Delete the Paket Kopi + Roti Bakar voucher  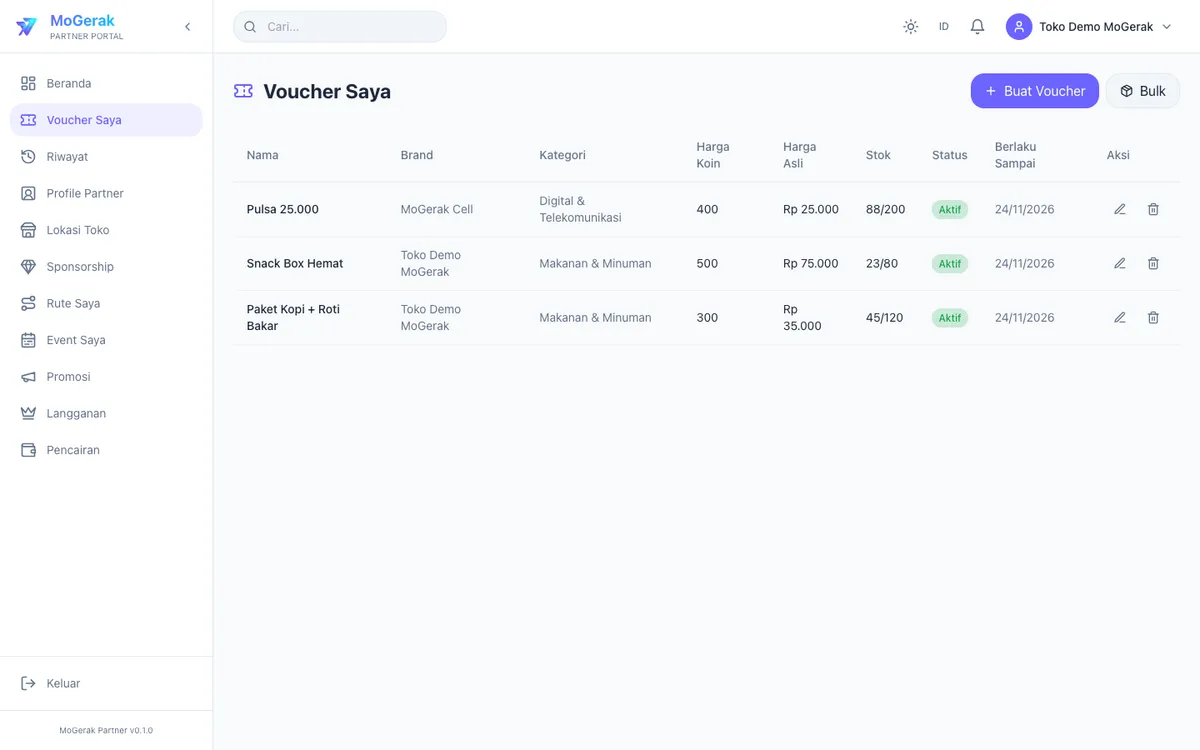click(1153, 317)
